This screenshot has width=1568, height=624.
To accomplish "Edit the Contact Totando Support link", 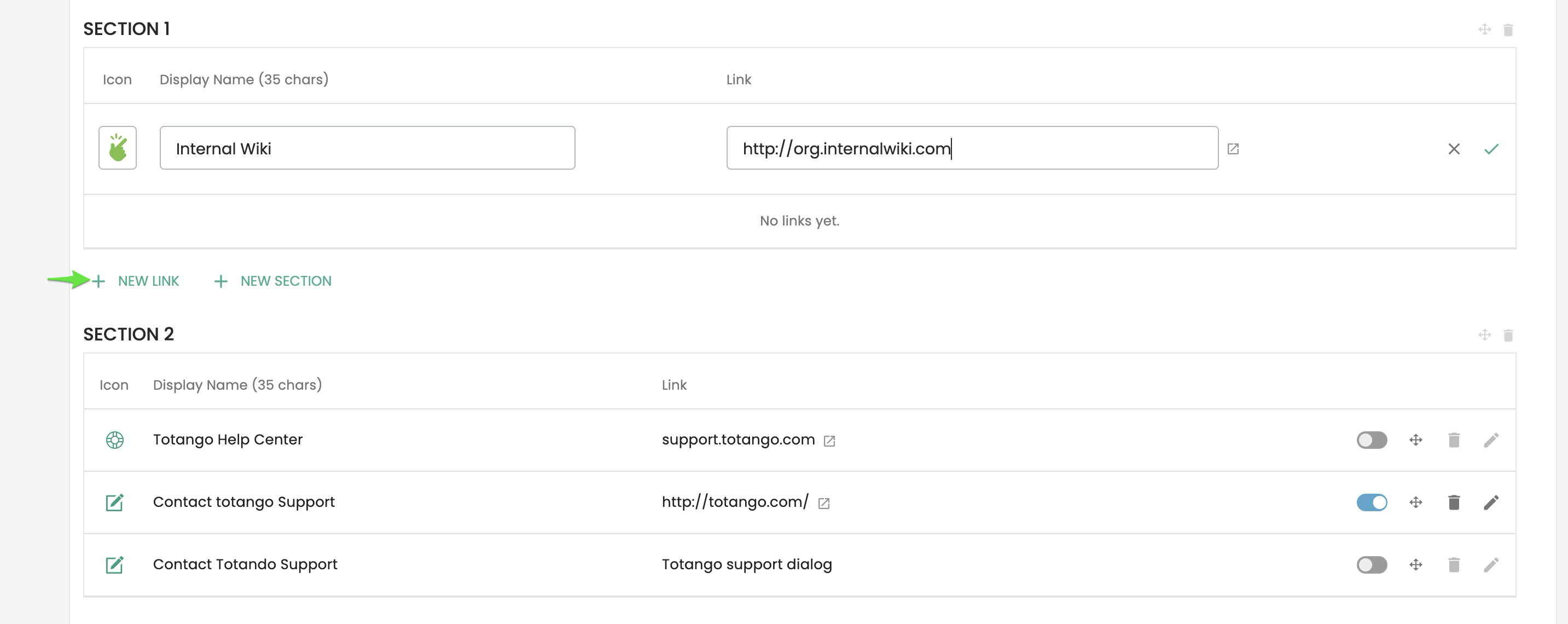I will [x=1491, y=565].
